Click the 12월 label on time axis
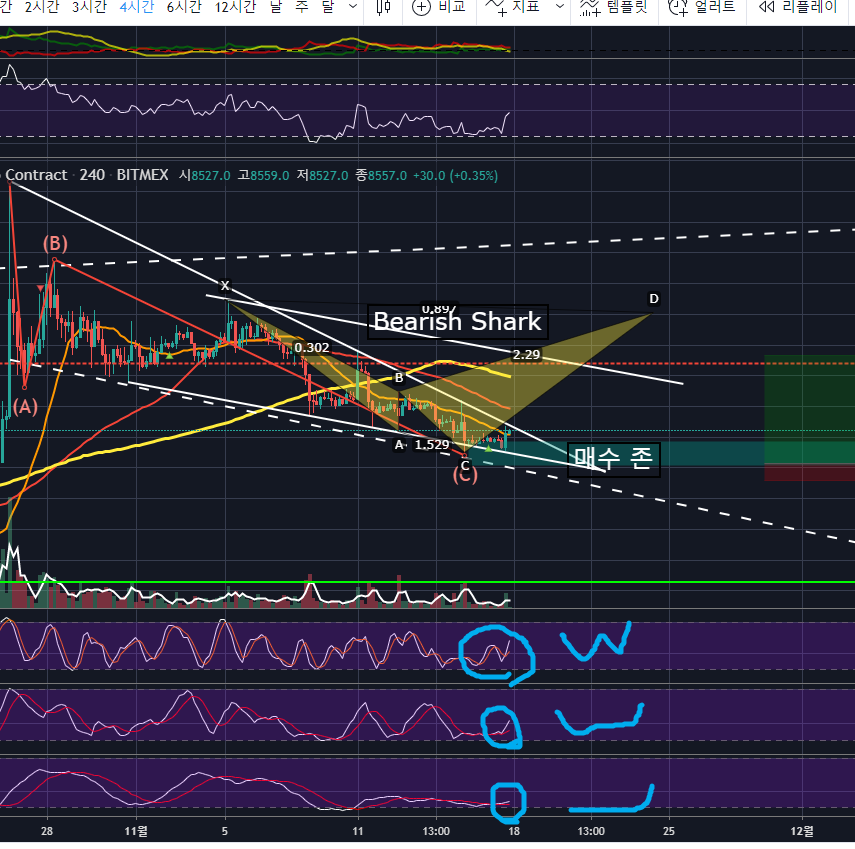Viewport: 855px width, 849px height. pyautogui.click(x=802, y=831)
